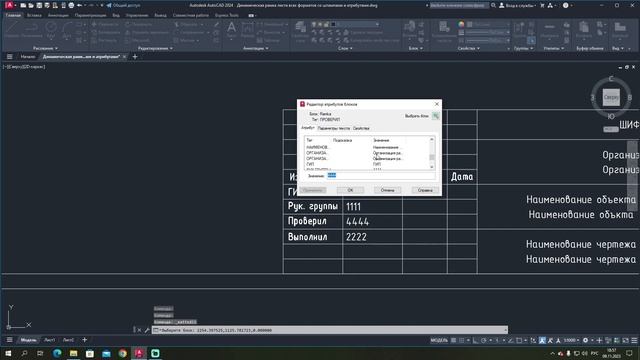Image resolution: width=640 pixels, height=360 pixels.
Task: Expand the Утилиты panel dropdown
Action: click(x=554, y=48)
